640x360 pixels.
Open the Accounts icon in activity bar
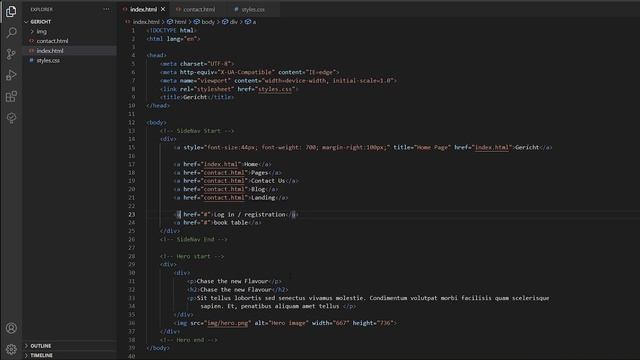point(11,328)
